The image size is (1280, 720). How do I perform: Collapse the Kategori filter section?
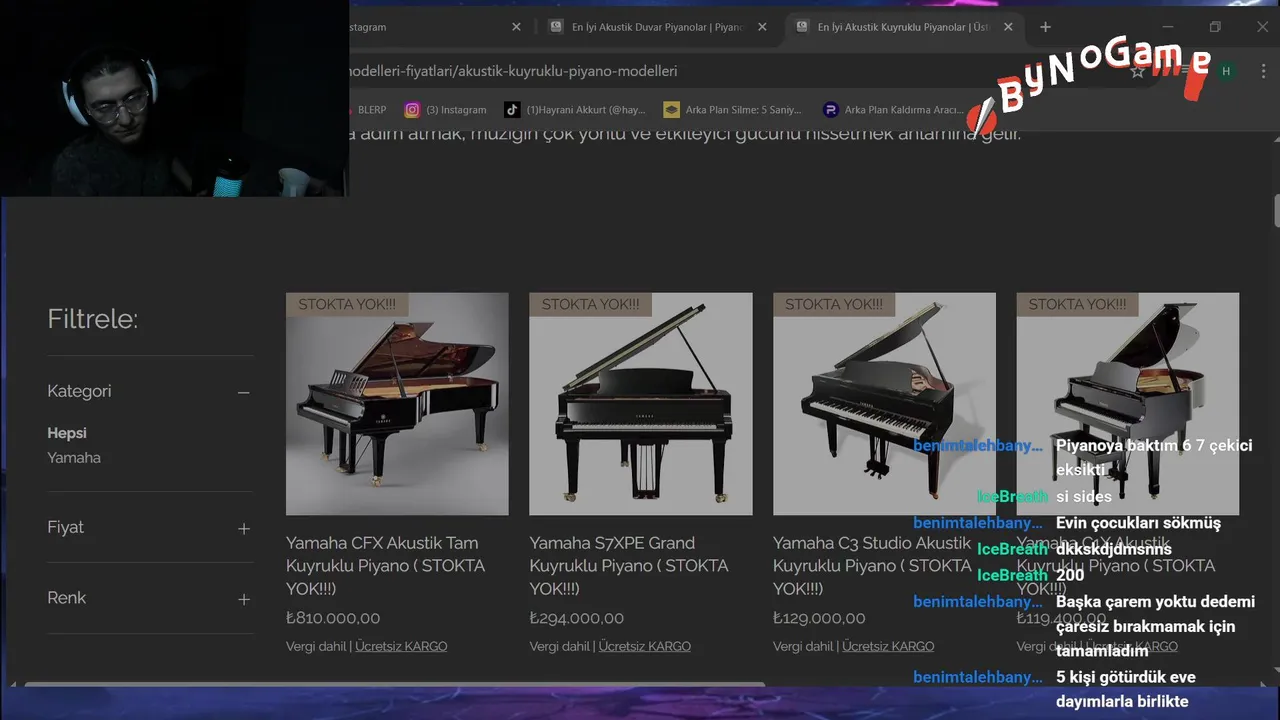tap(244, 392)
